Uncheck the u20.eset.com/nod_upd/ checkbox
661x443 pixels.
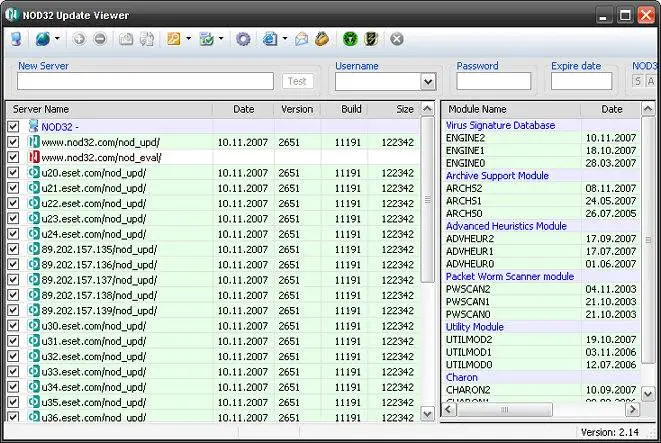coord(13,172)
